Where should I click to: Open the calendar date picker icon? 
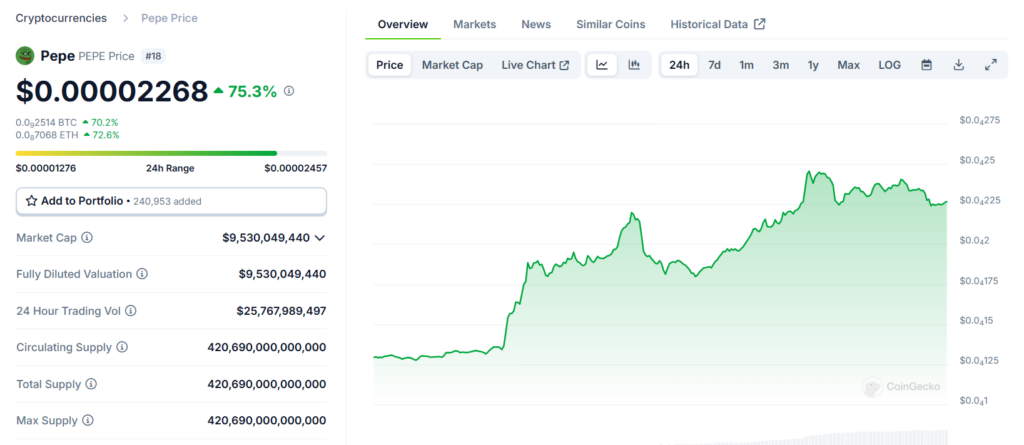click(x=926, y=65)
